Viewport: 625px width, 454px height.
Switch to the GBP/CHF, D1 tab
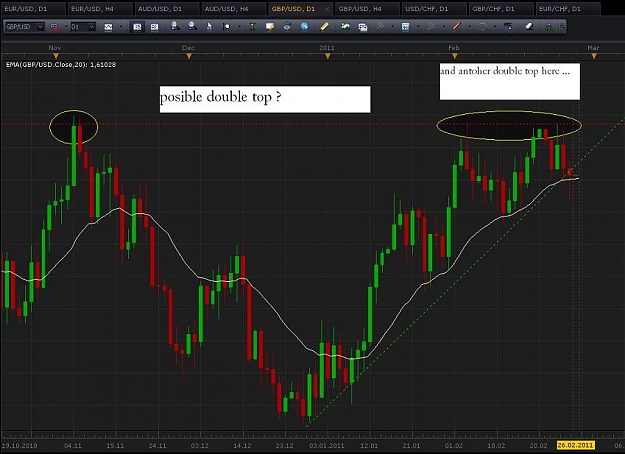coord(501,8)
